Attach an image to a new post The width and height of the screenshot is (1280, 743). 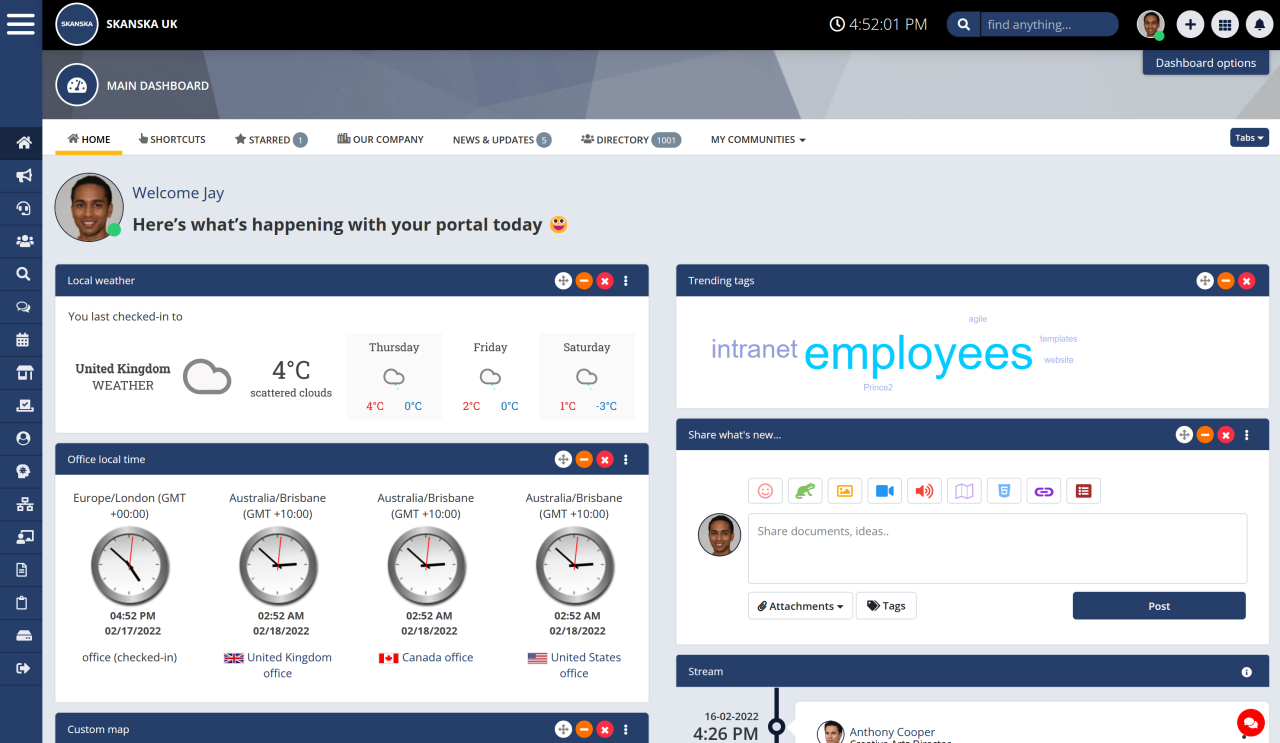click(x=845, y=491)
